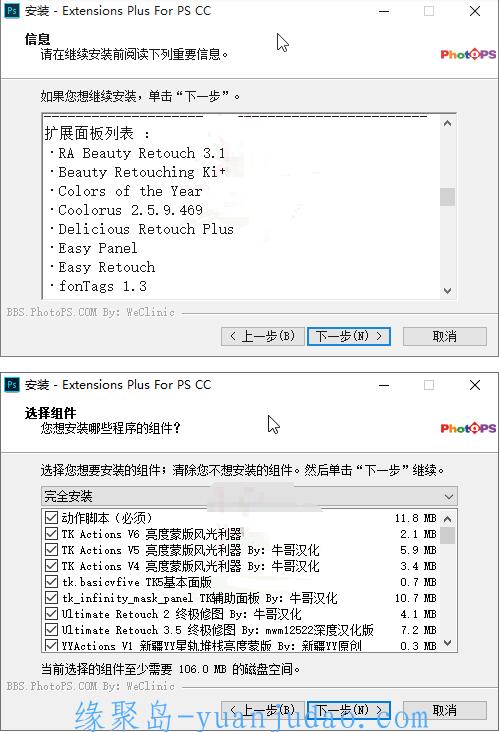Toggle TK Actions V6 component checkbox
Viewport: 500px width, 732px height.
point(51,534)
